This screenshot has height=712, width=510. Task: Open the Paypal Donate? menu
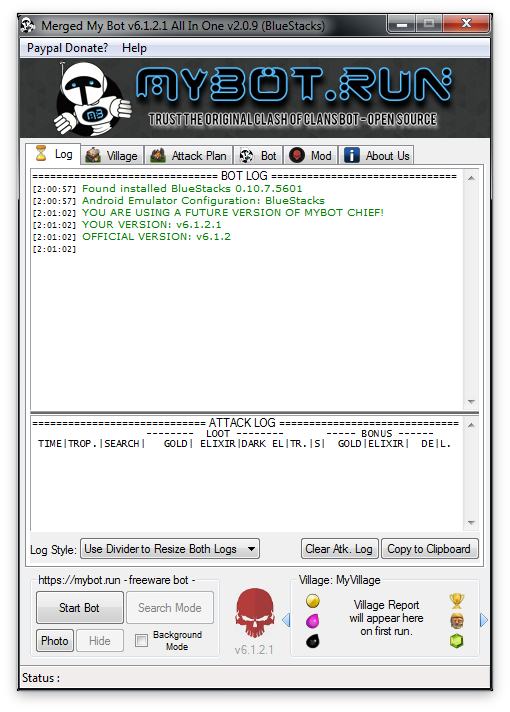67,48
